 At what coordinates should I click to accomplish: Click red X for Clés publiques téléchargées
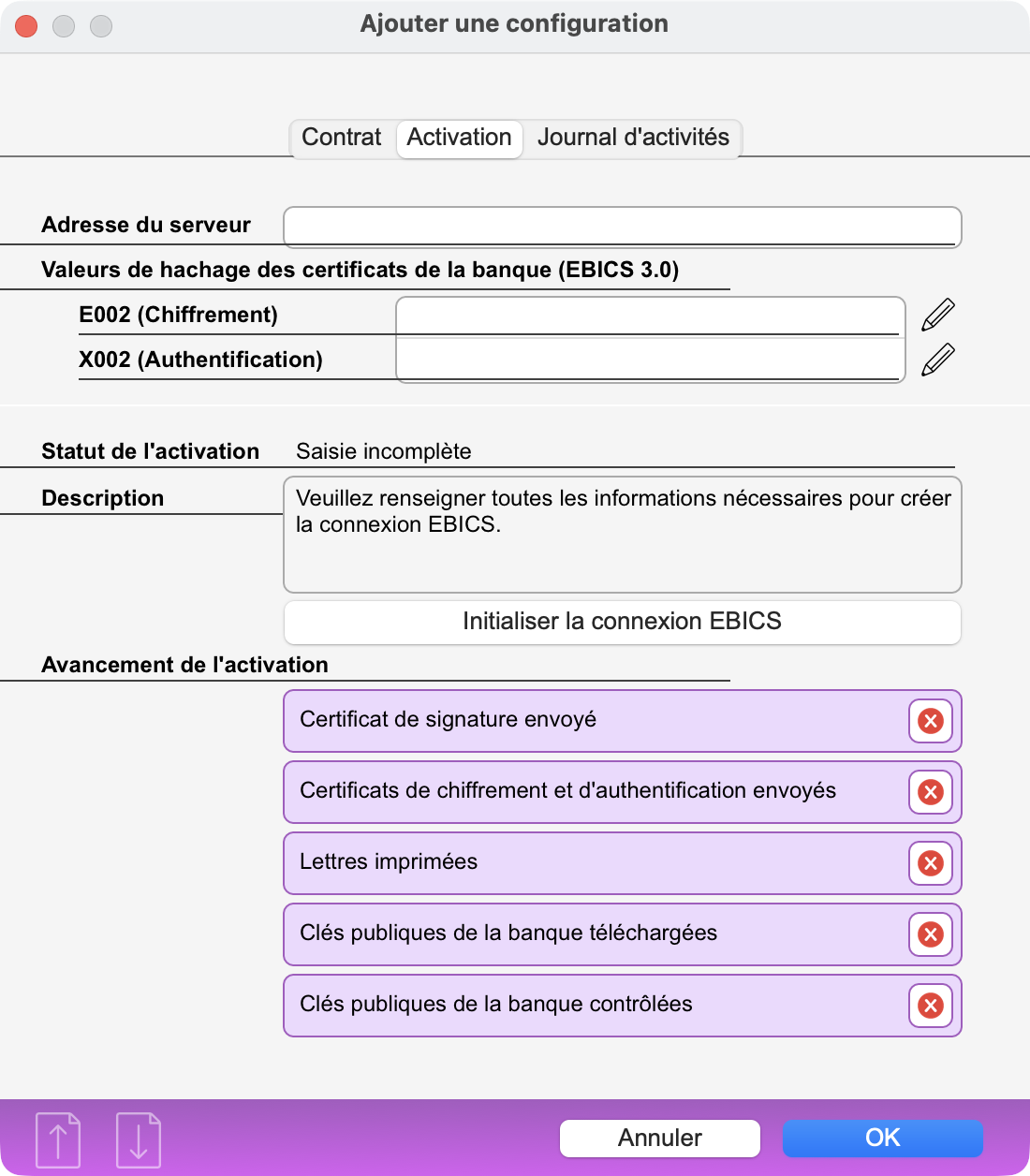(x=930, y=934)
